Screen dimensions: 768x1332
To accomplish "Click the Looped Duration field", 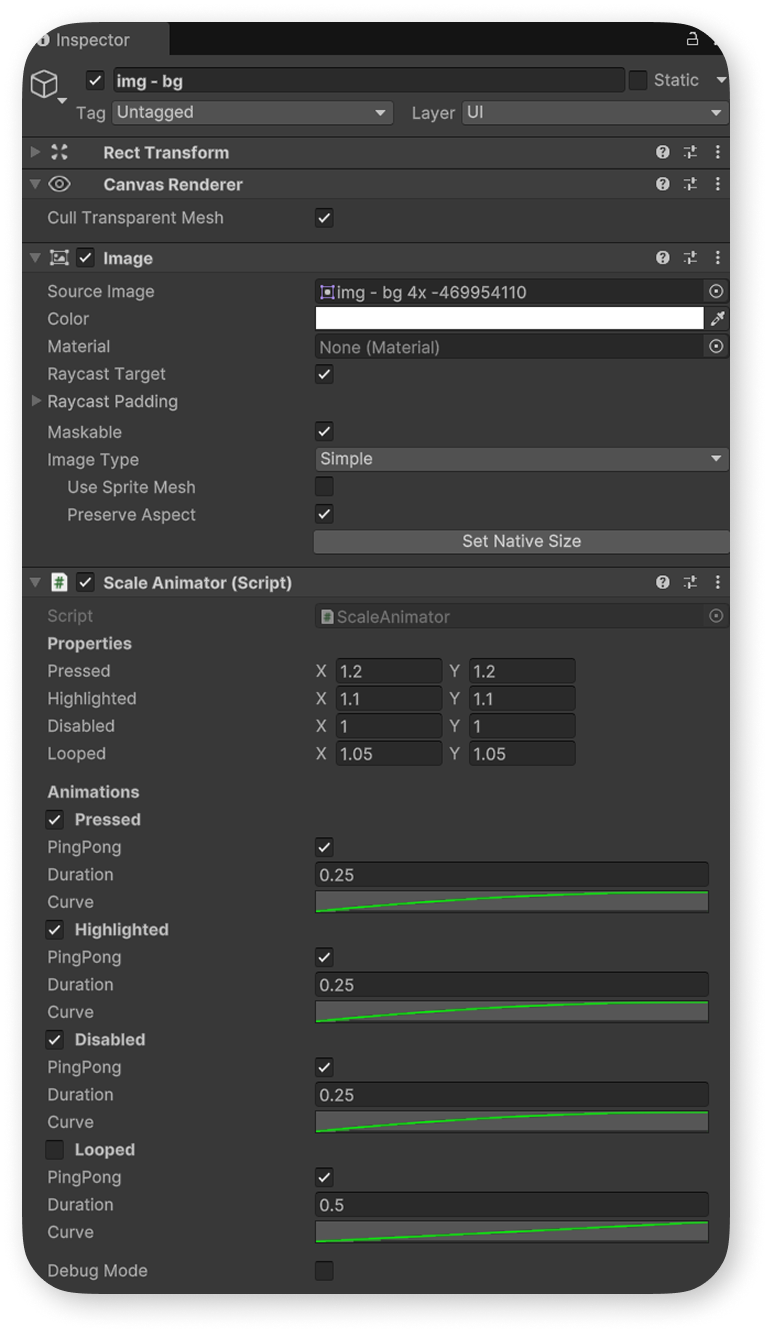I will [x=512, y=1205].
